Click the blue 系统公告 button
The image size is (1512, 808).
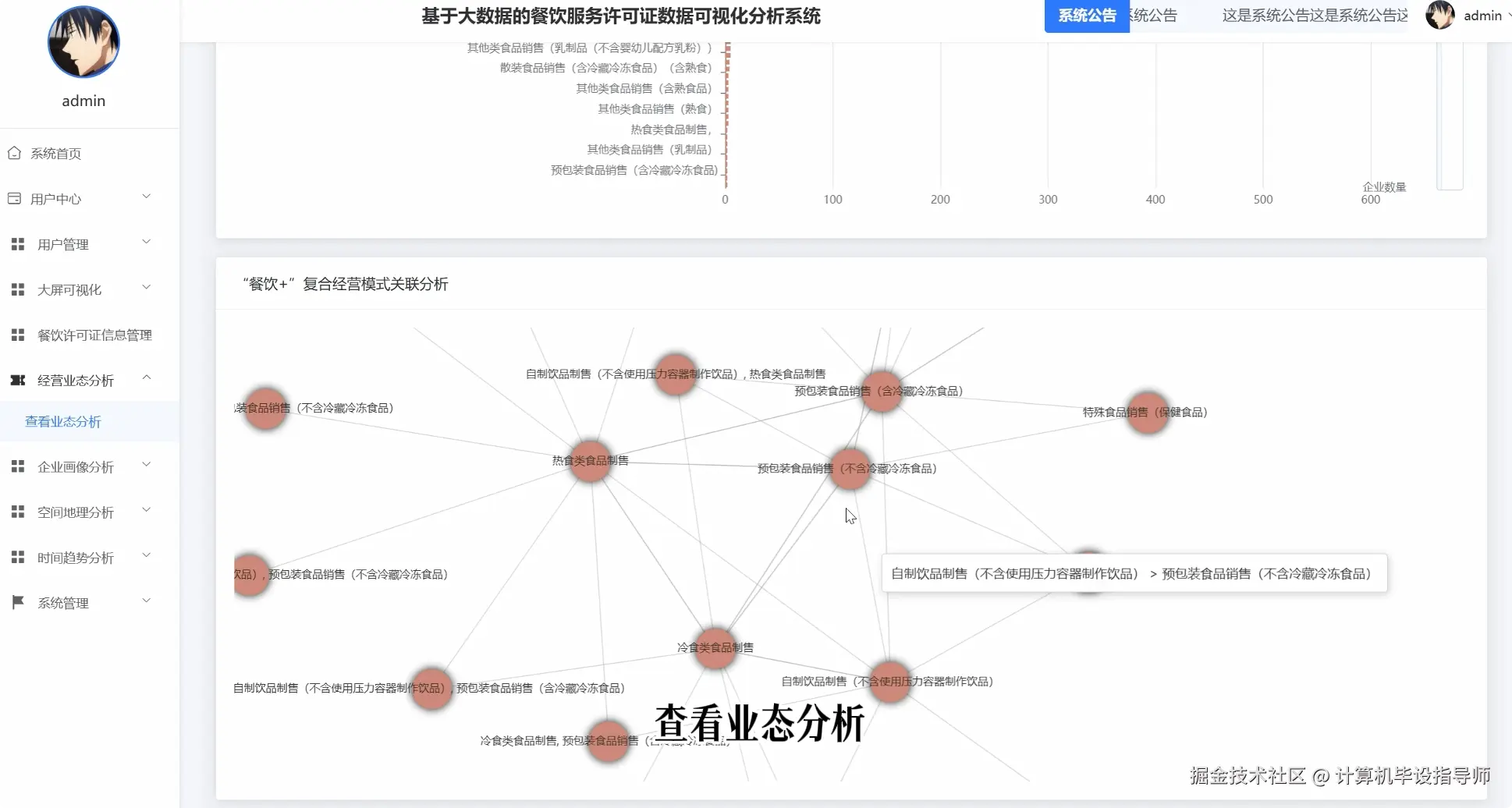point(1087,16)
